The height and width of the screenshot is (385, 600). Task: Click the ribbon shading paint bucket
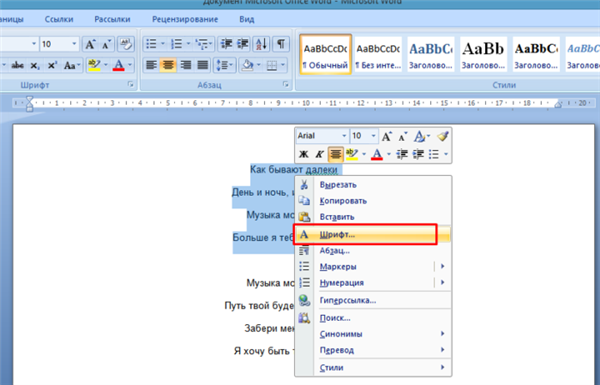coord(247,65)
